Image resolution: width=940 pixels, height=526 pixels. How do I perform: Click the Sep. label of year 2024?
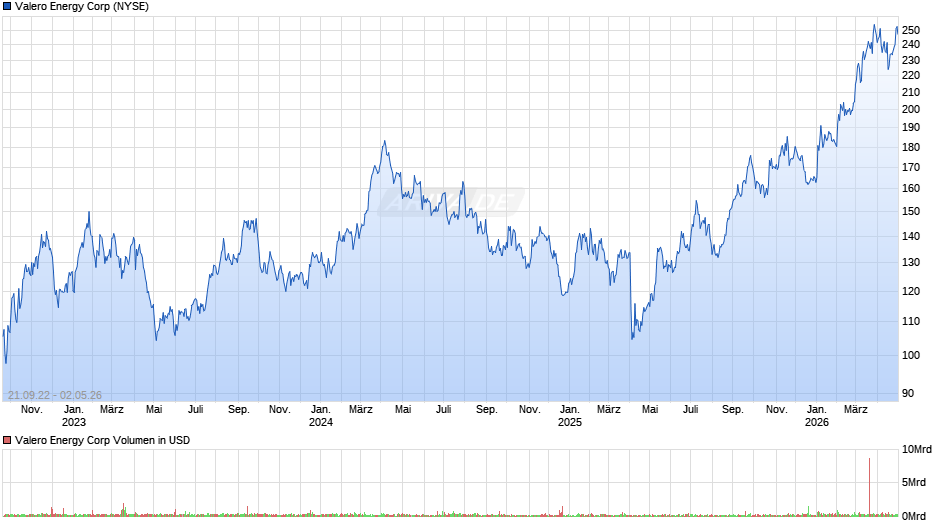point(487,410)
